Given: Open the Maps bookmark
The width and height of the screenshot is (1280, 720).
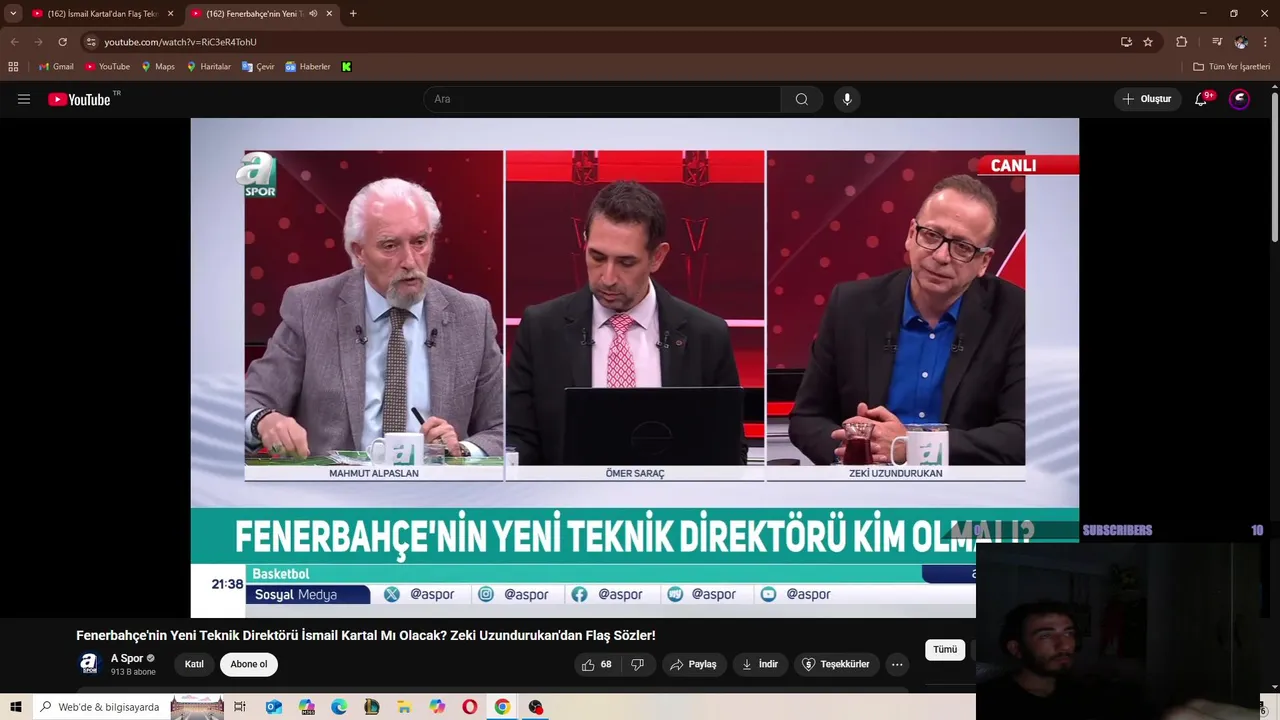Looking at the screenshot, I should coord(158,67).
